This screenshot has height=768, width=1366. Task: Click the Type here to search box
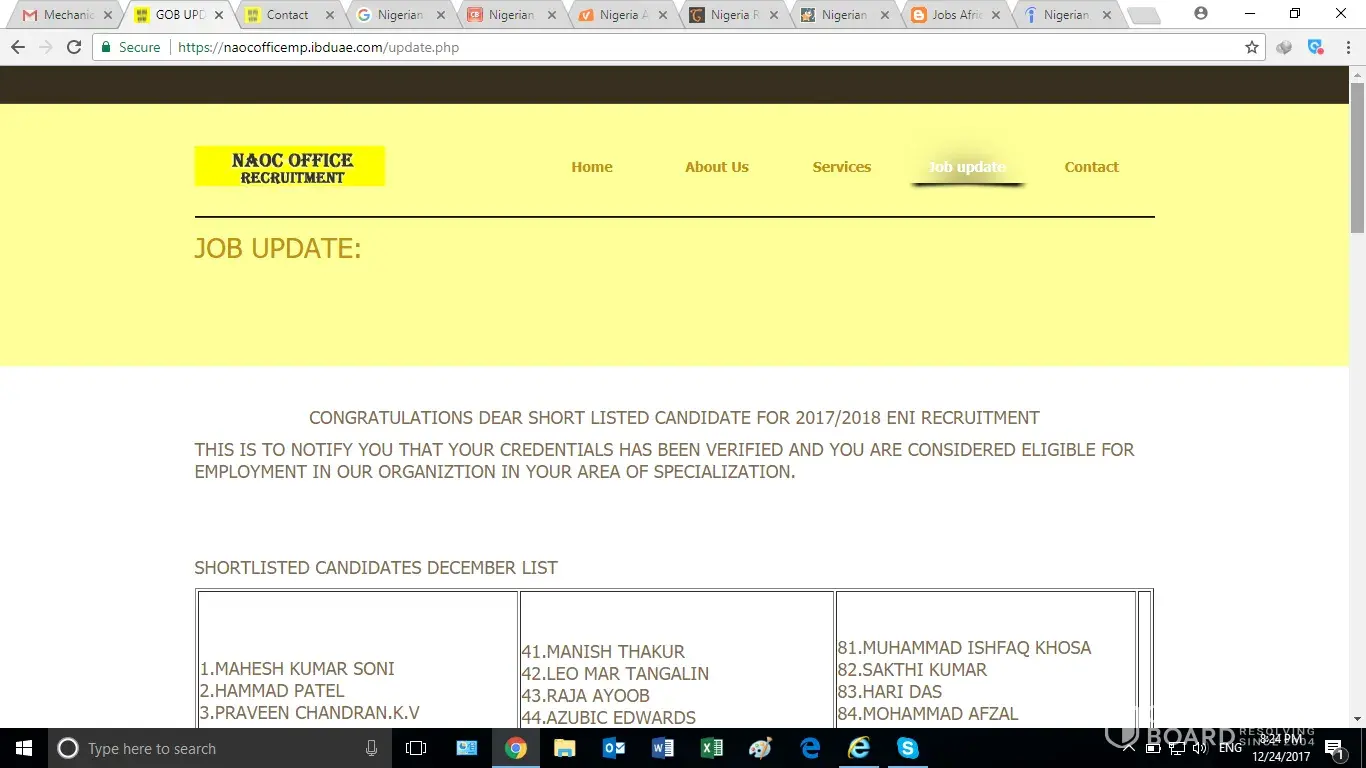click(x=218, y=748)
